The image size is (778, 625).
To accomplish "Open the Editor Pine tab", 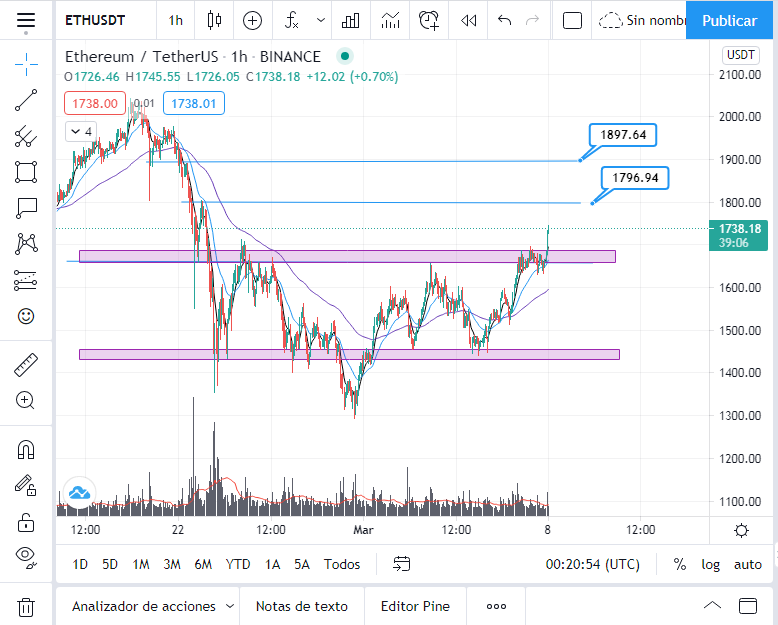I will tap(415, 606).
